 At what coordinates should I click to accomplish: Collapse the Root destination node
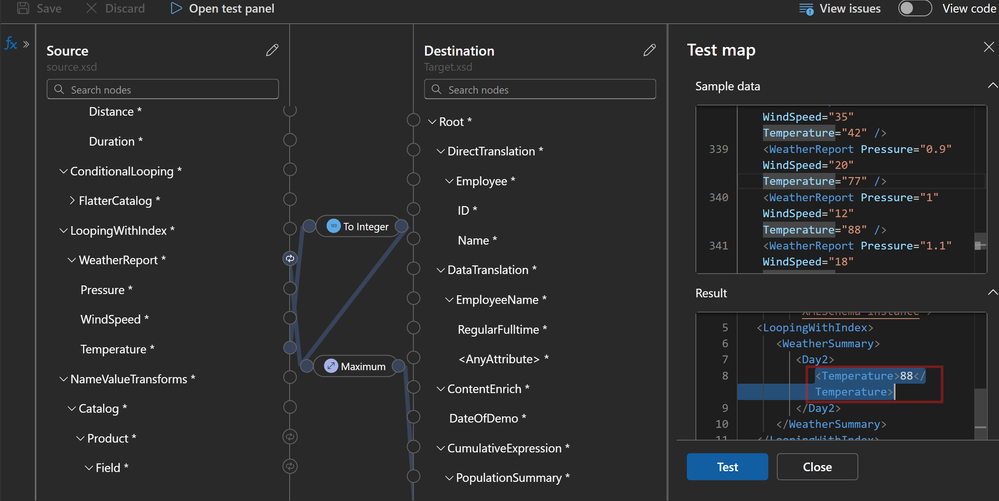coord(432,122)
